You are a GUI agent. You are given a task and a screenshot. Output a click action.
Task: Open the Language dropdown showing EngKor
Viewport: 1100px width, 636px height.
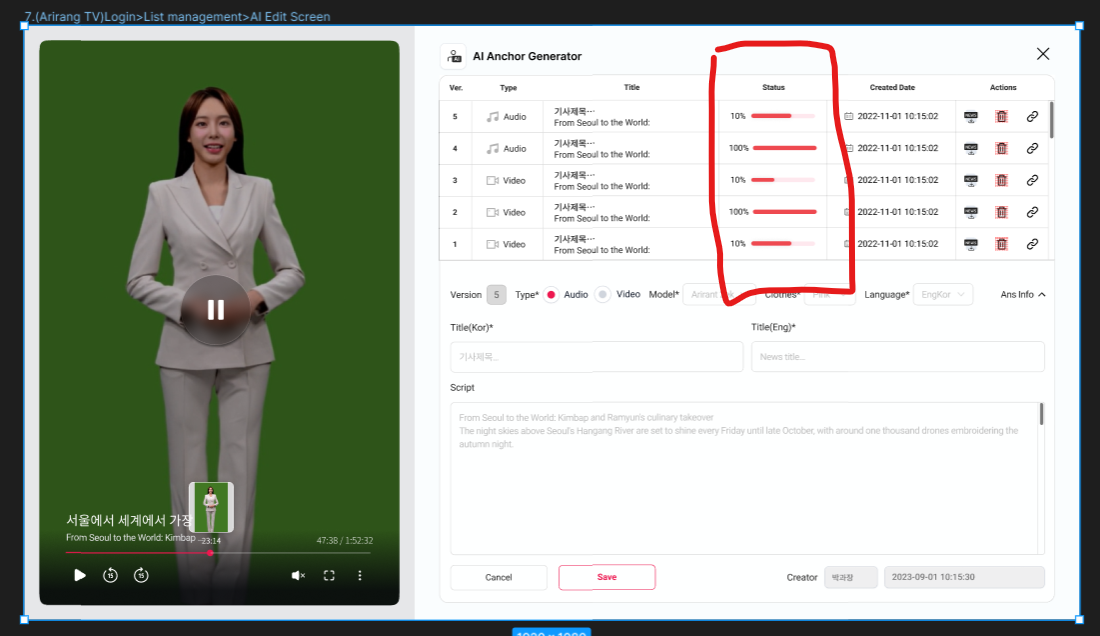pyautogui.click(x=942, y=295)
